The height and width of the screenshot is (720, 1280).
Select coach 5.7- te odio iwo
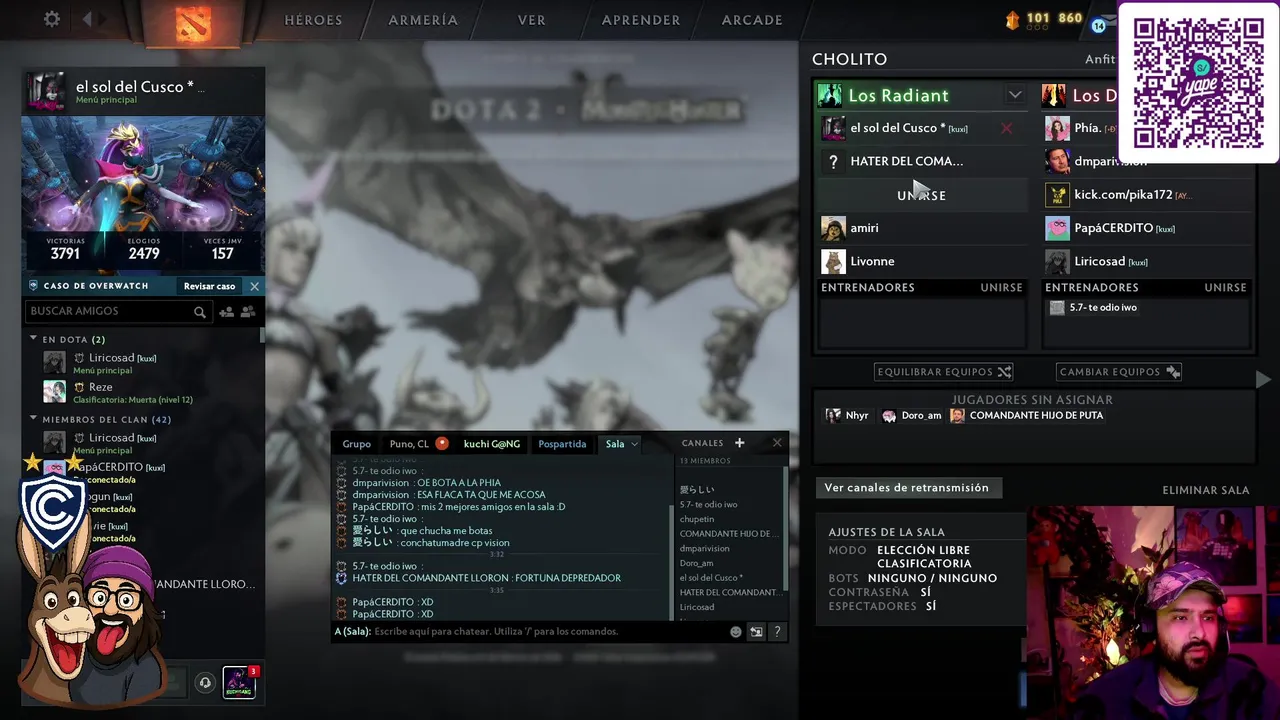point(1094,308)
